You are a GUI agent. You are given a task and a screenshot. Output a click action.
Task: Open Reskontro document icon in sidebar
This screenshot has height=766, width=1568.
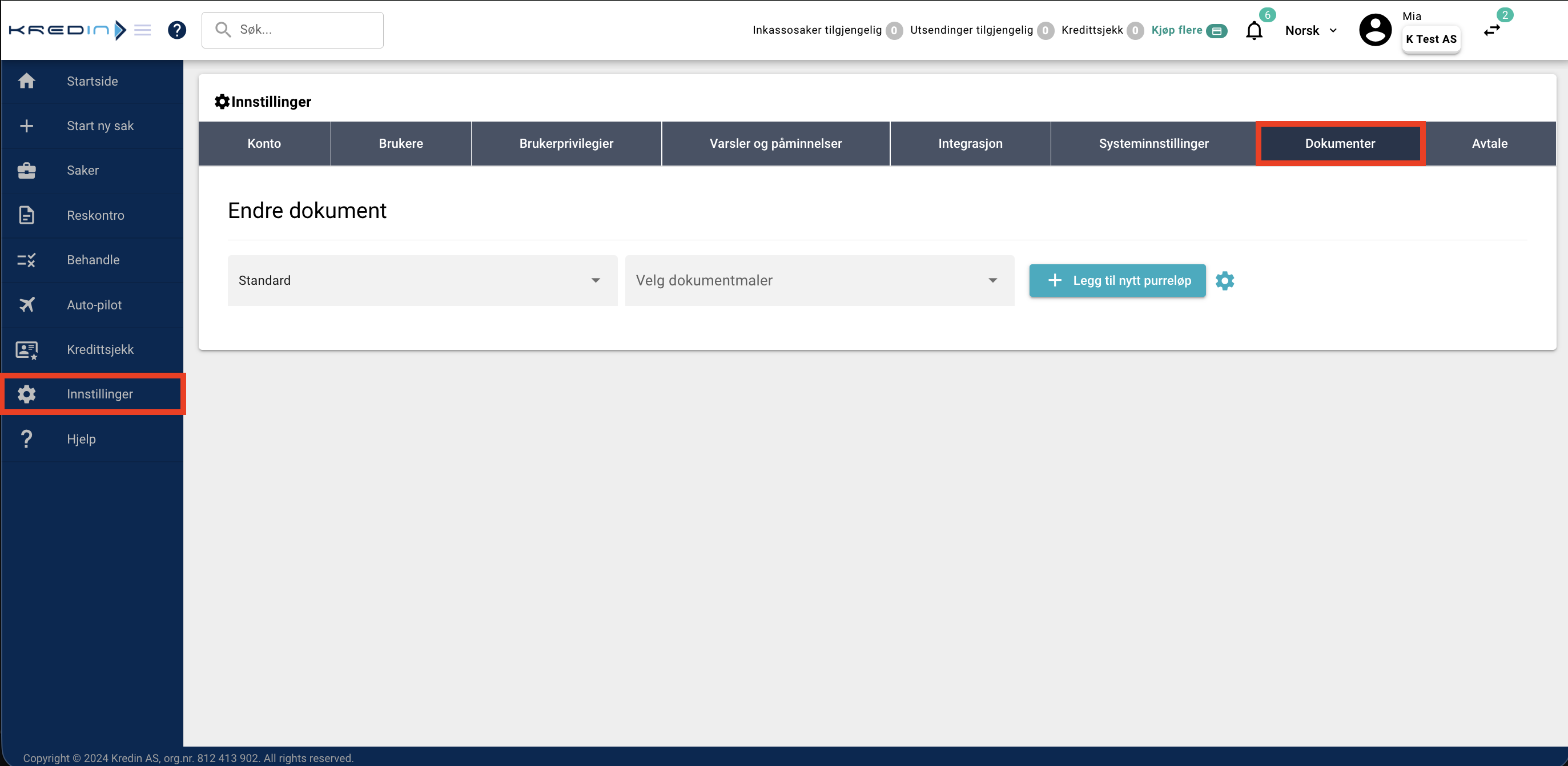tap(26, 215)
